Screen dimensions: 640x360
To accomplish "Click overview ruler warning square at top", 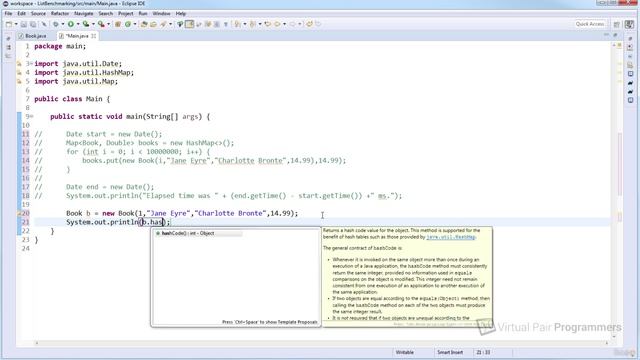I will [619, 44].
